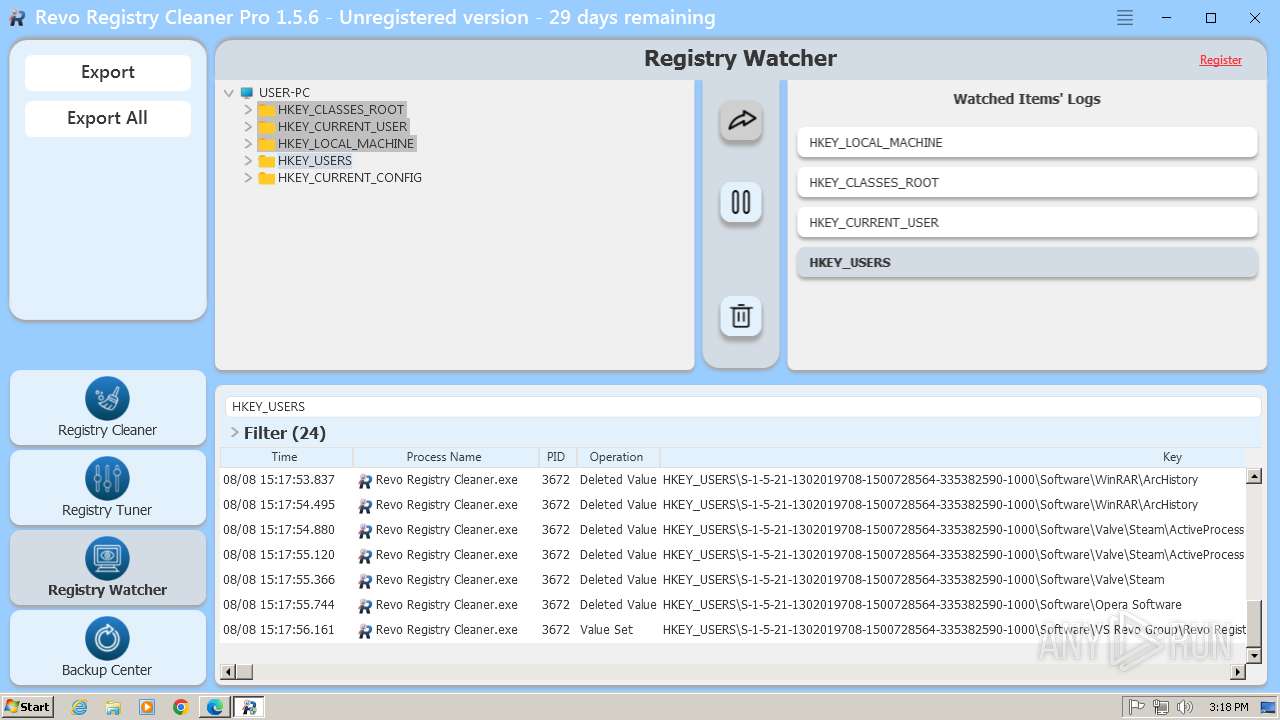
Task: Open Internet Explorer from the taskbar
Action: [79, 707]
